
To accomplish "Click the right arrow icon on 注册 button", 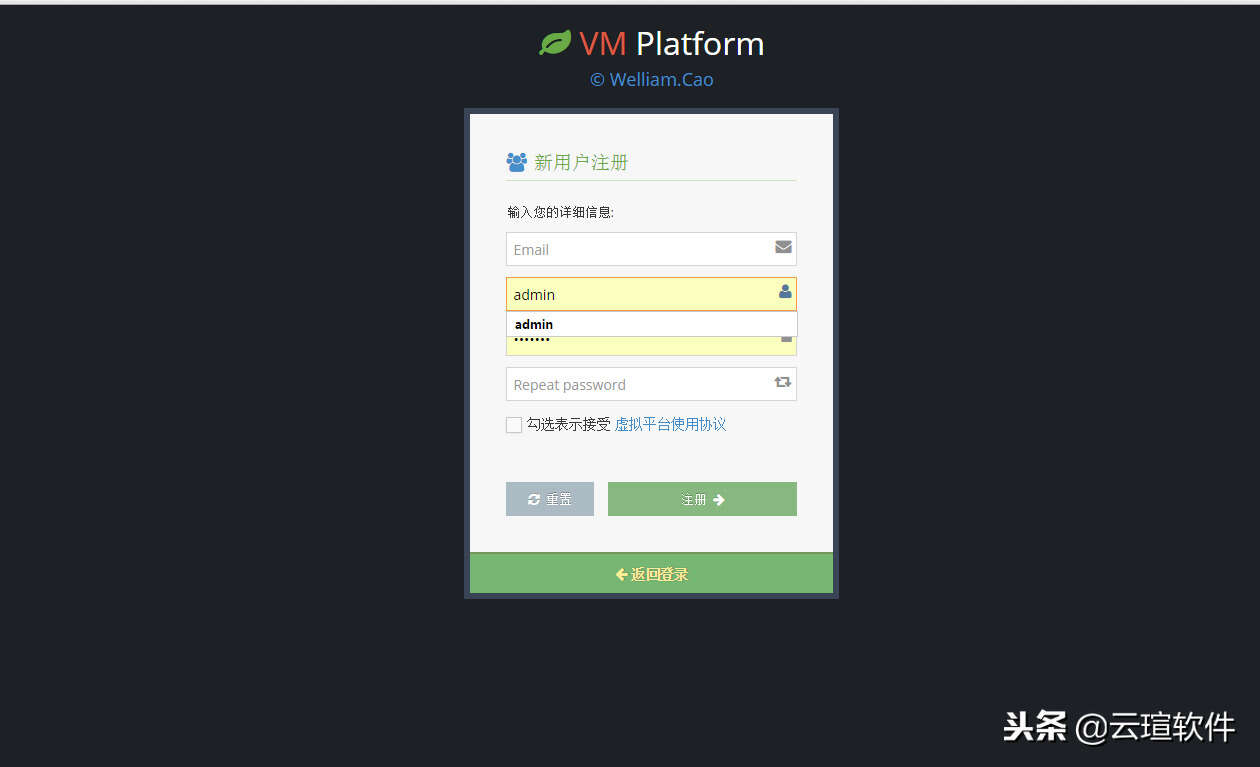I will [718, 500].
